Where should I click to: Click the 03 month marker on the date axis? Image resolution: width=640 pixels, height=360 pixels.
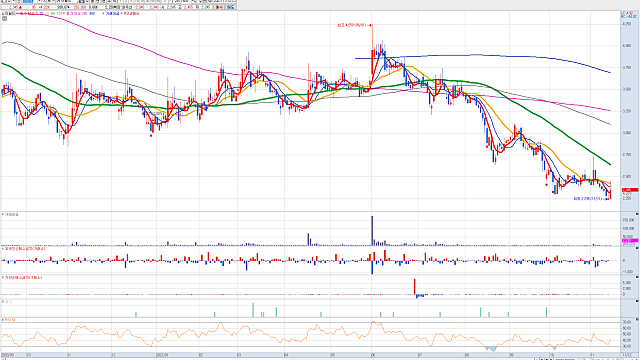[x=239, y=355]
